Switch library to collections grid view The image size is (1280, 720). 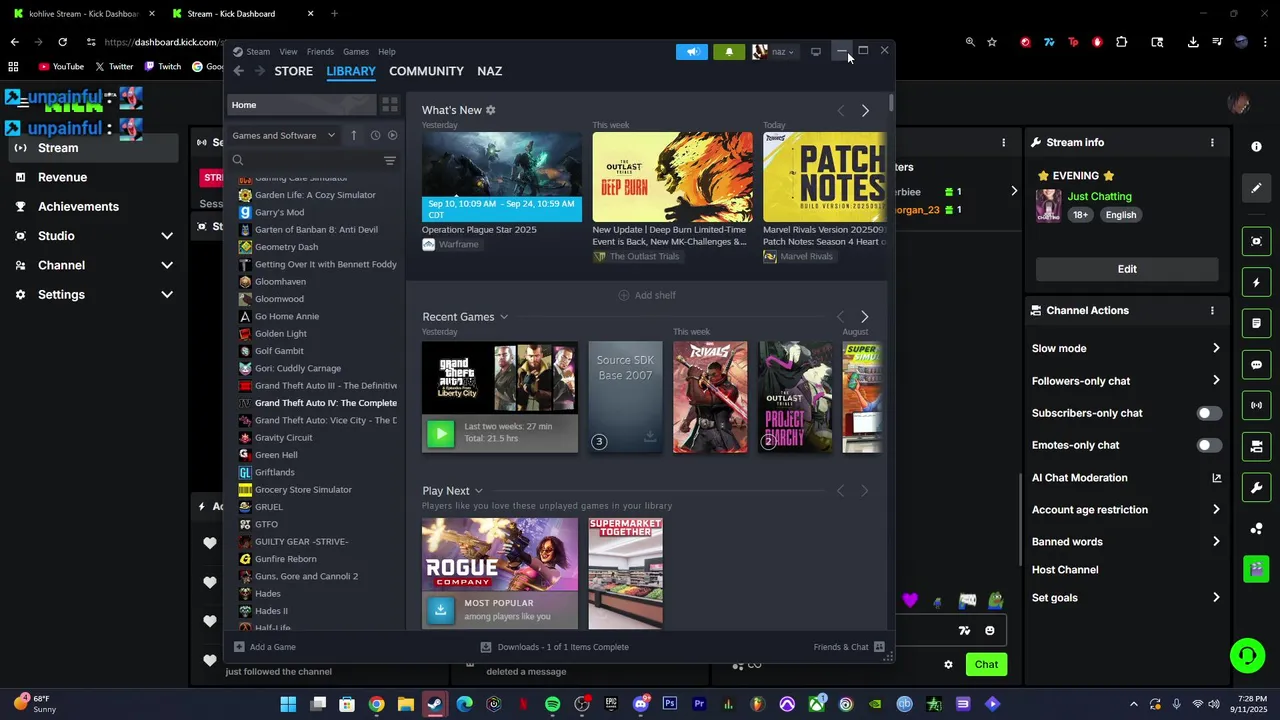(x=390, y=105)
